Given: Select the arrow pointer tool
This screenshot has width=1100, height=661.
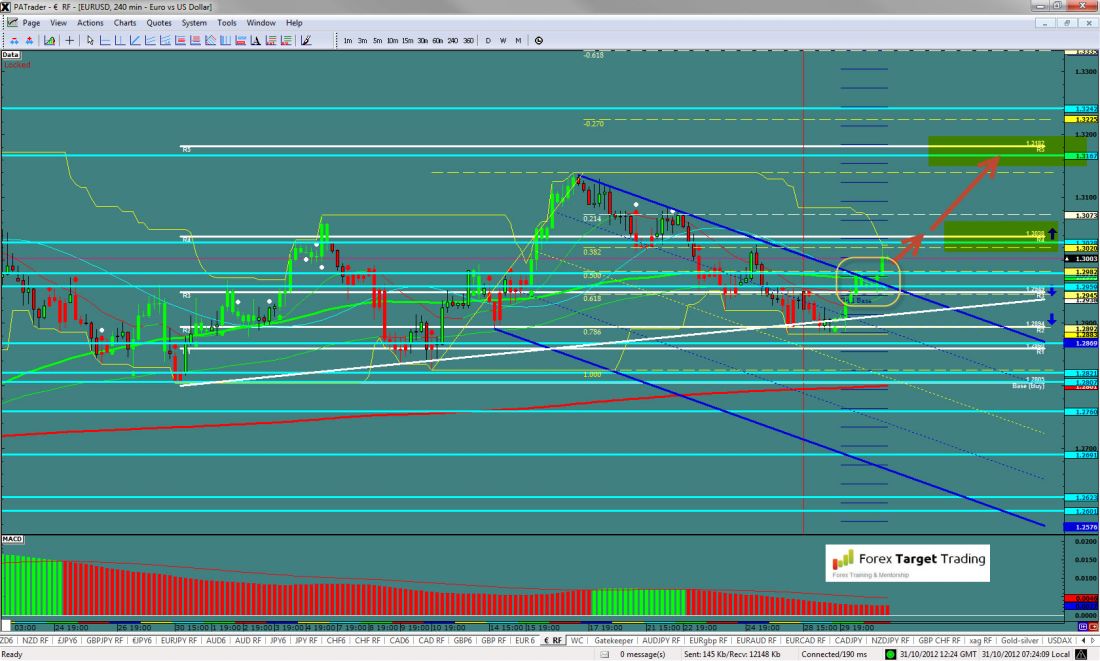Looking at the screenshot, I should (90, 41).
